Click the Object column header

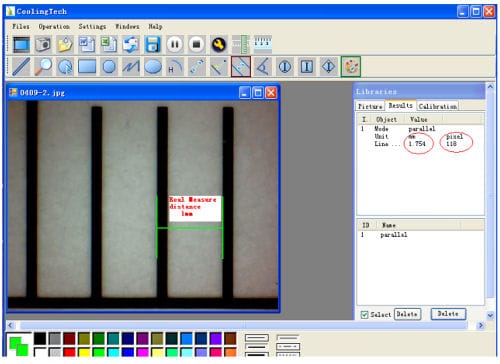(387, 119)
